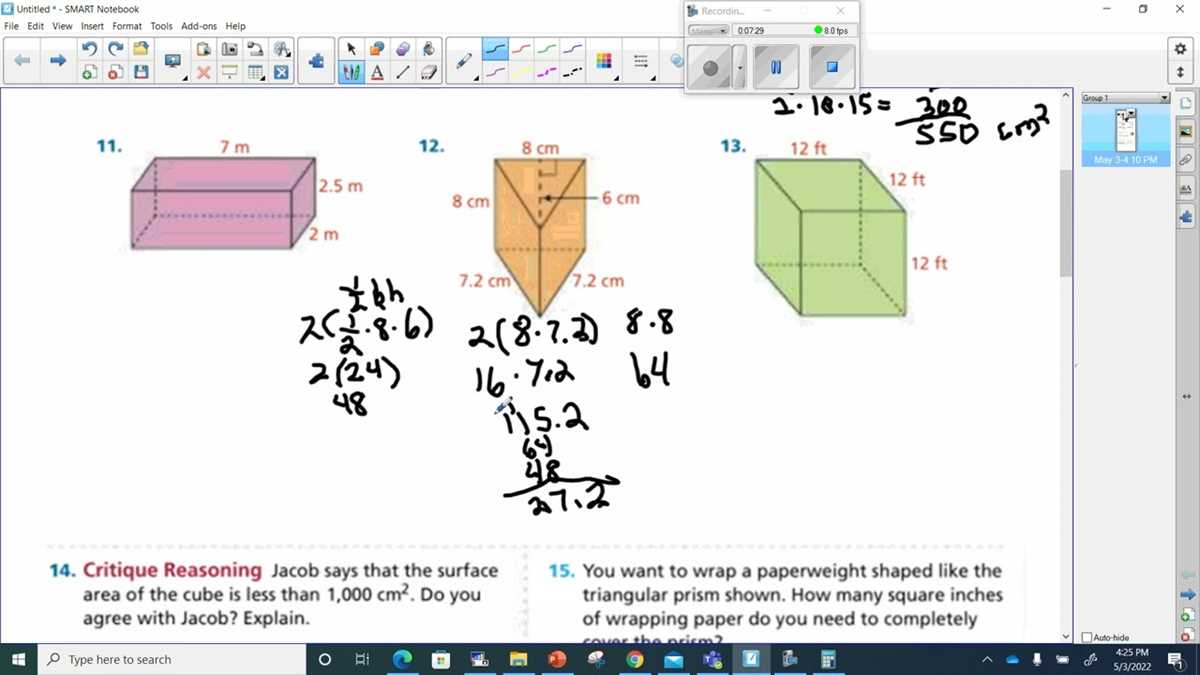Open the Page Sorter tab in sidebar

tap(1186, 104)
